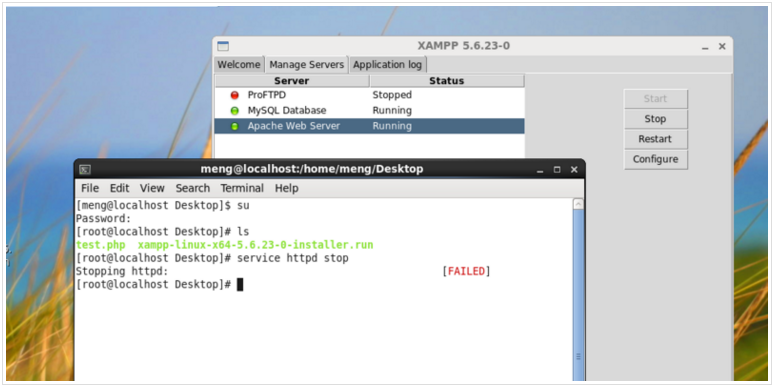This screenshot has height=385, width=772.
Task: Open the Terminal menu in menubar
Action: (242, 188)
